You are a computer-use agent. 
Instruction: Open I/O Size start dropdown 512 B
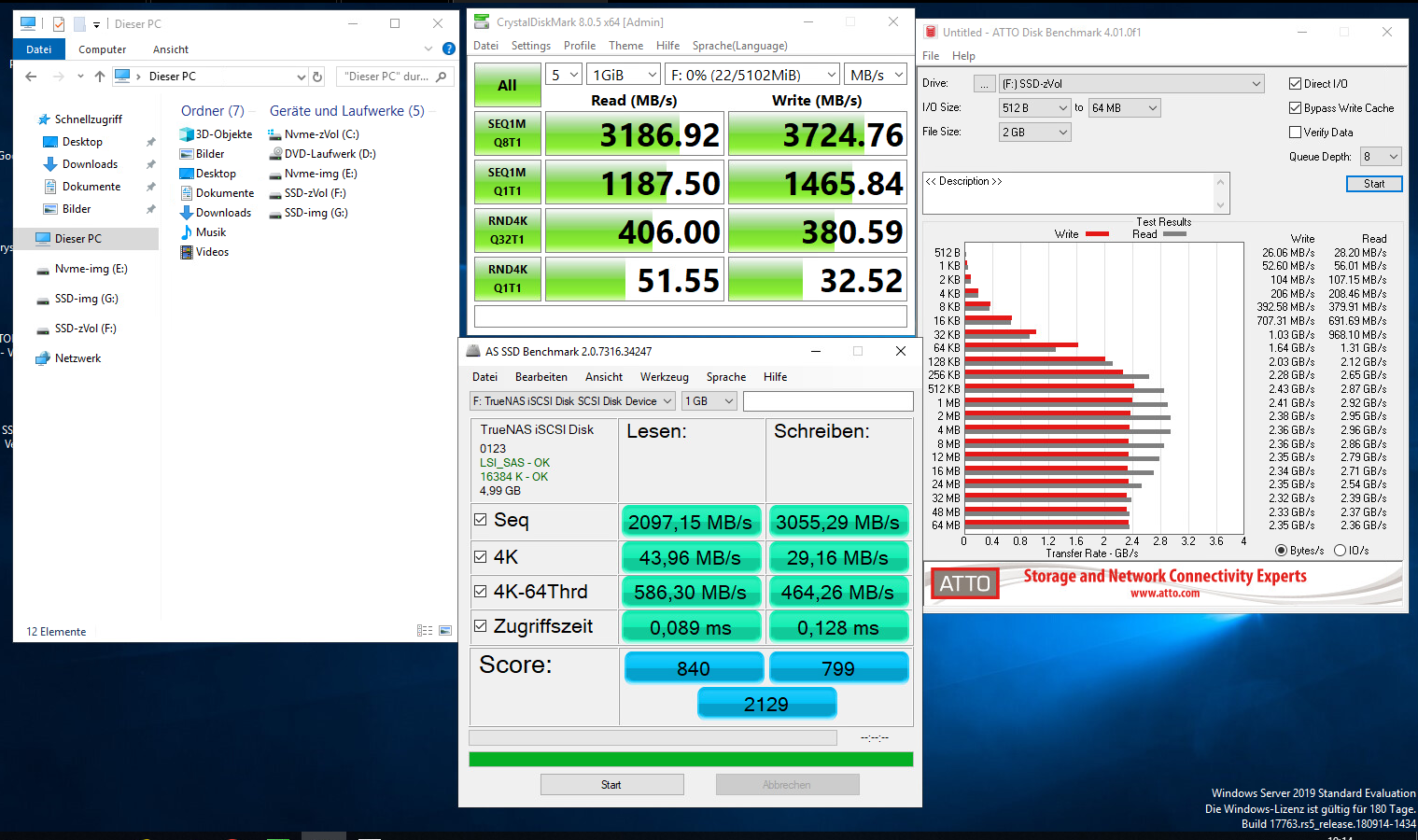coord(1034,108)
